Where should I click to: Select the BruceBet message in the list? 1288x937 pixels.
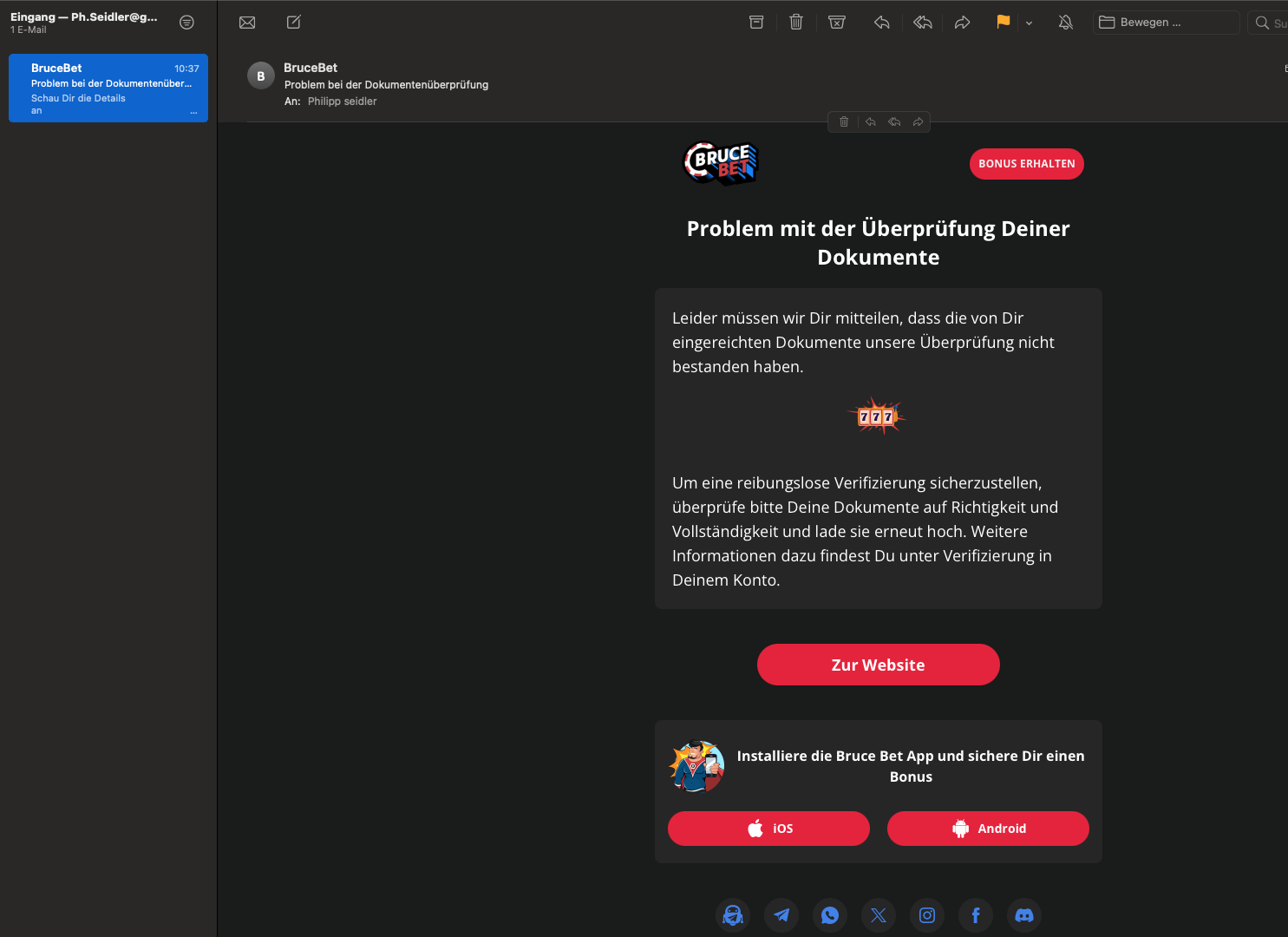[x=108, y=88]
